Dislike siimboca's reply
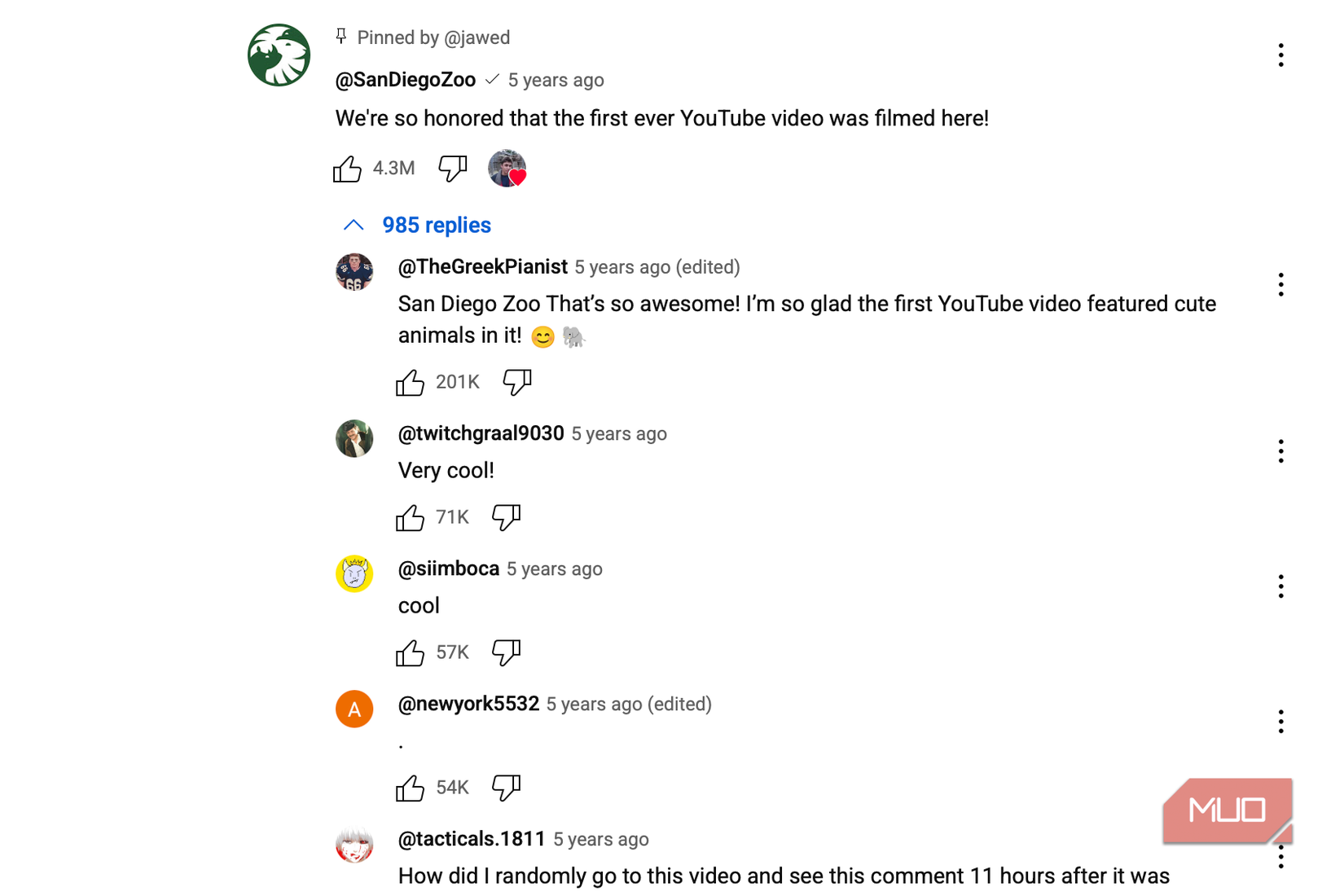1344x896 pixels. coord(506,652)
